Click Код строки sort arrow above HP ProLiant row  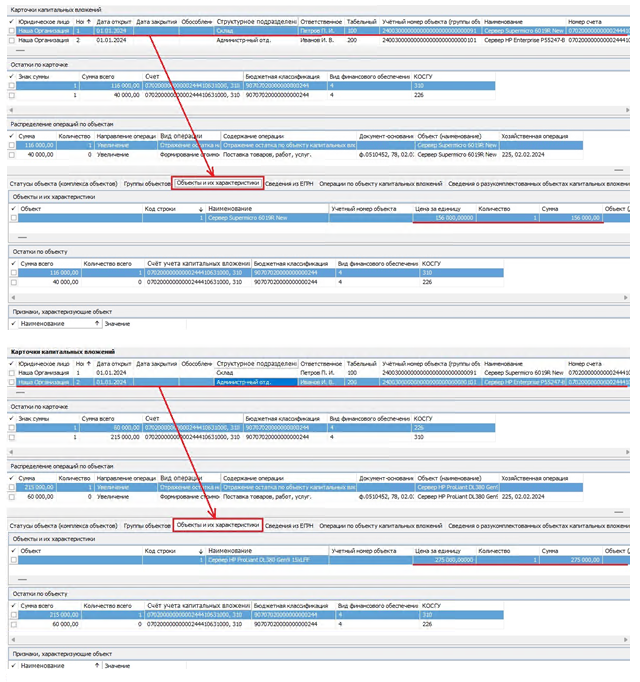(200, 550)
